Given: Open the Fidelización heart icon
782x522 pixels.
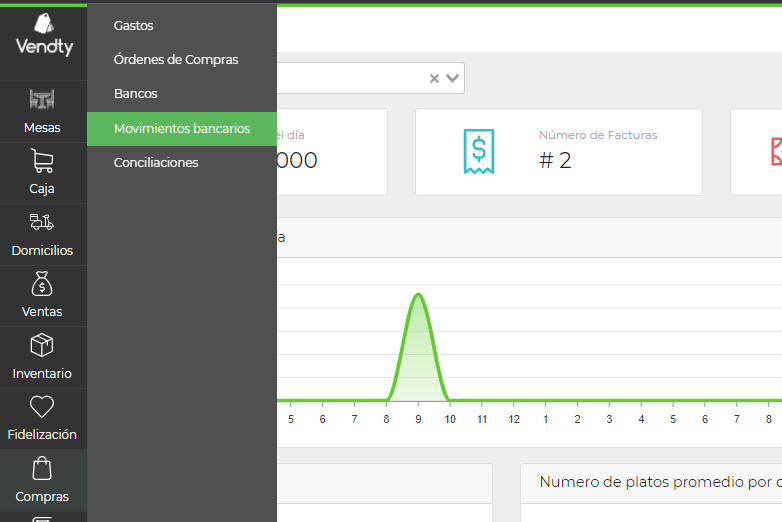Looking at the screenshot, I should coord(42,406).
